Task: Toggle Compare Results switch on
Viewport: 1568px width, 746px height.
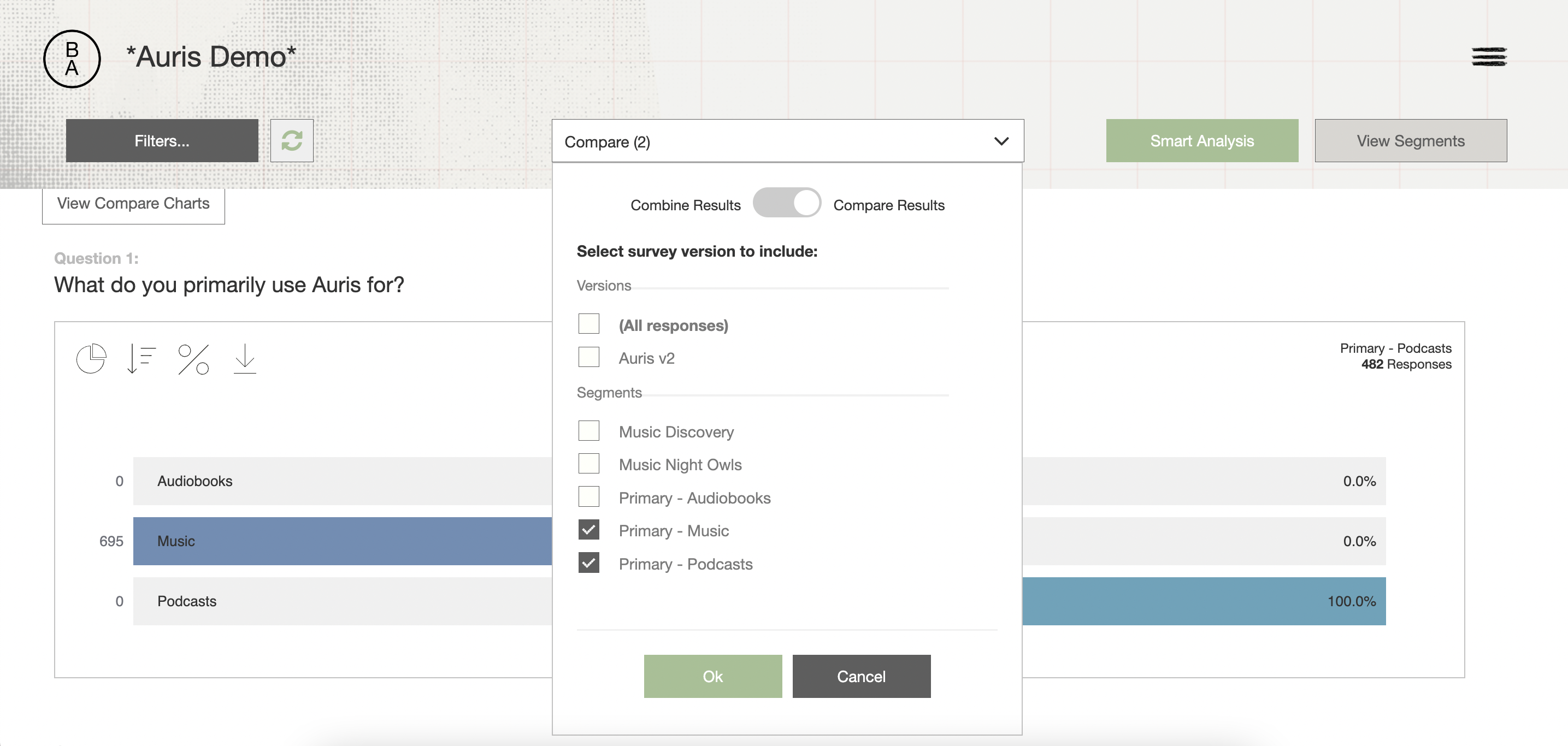Action: pyautogui.click(x=787, y=204)
